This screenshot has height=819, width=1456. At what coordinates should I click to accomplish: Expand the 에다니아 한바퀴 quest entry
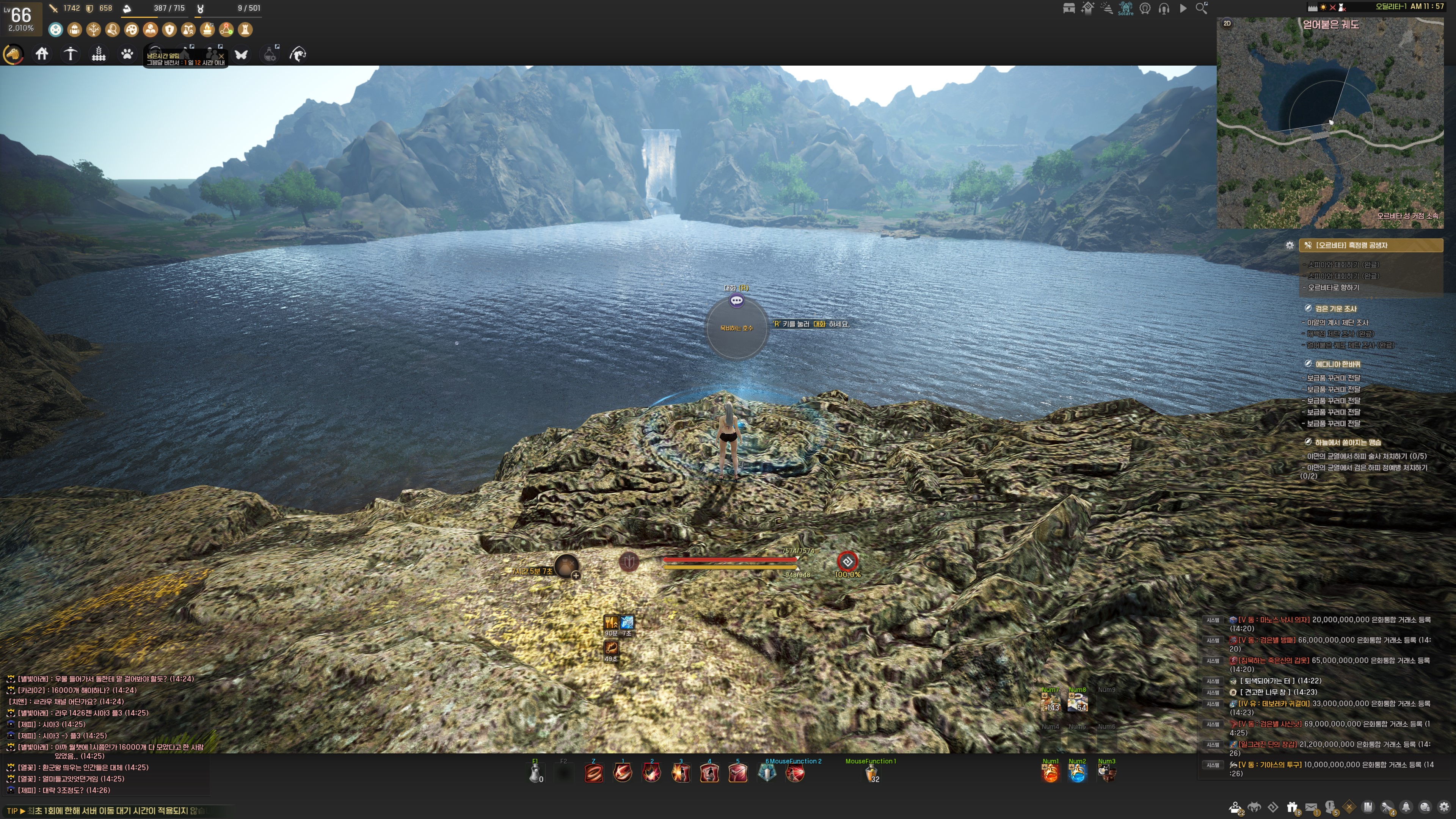click(1337, 364)
